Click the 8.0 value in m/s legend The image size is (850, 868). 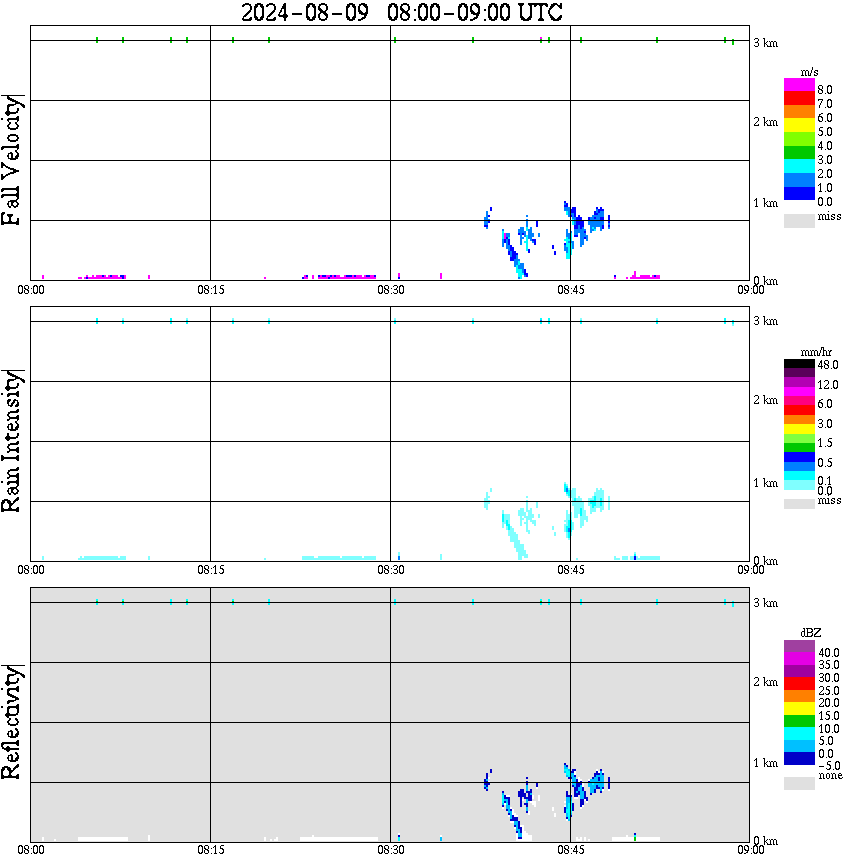(x=825, y=90)
